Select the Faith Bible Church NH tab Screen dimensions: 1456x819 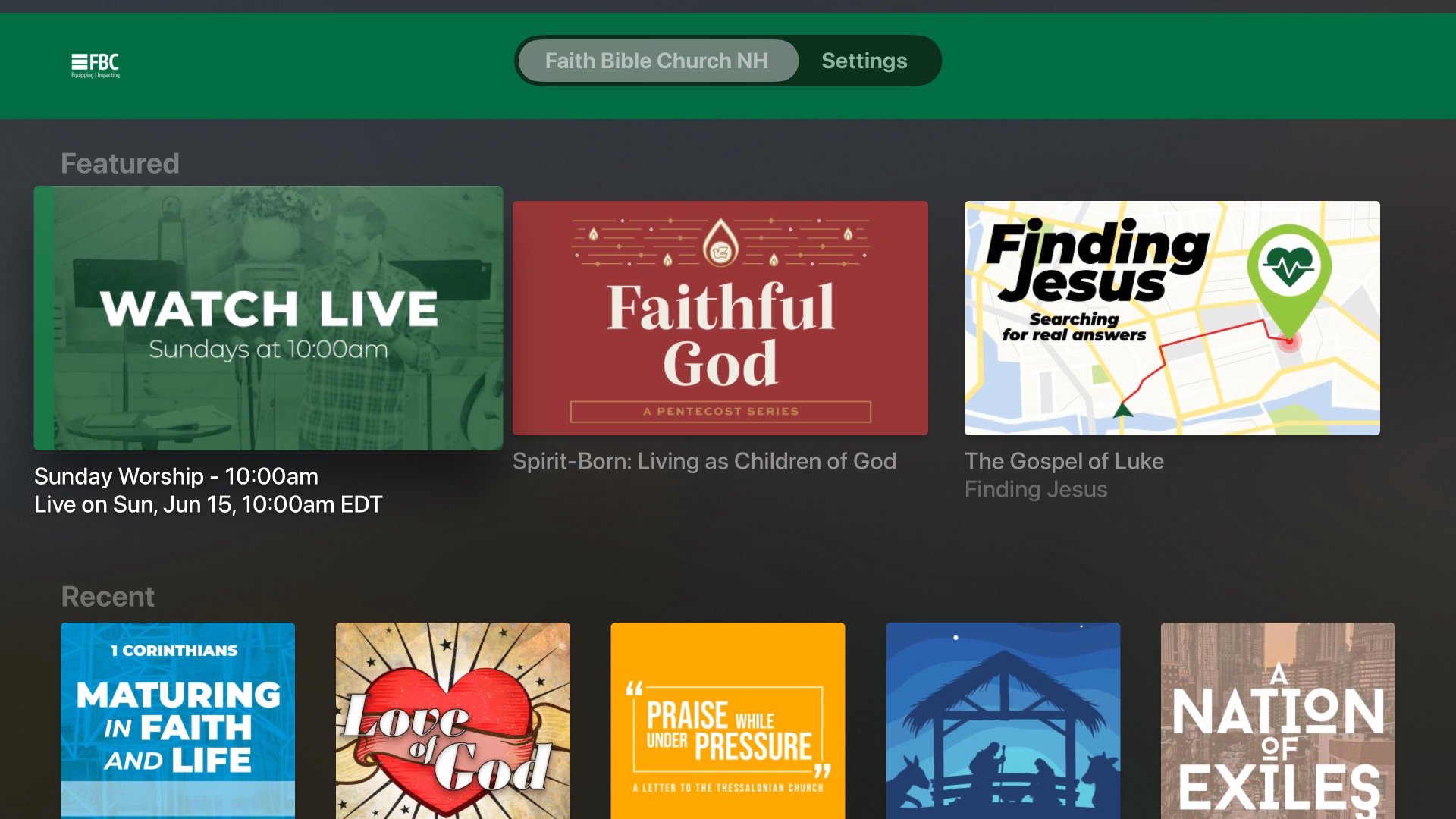657,61
